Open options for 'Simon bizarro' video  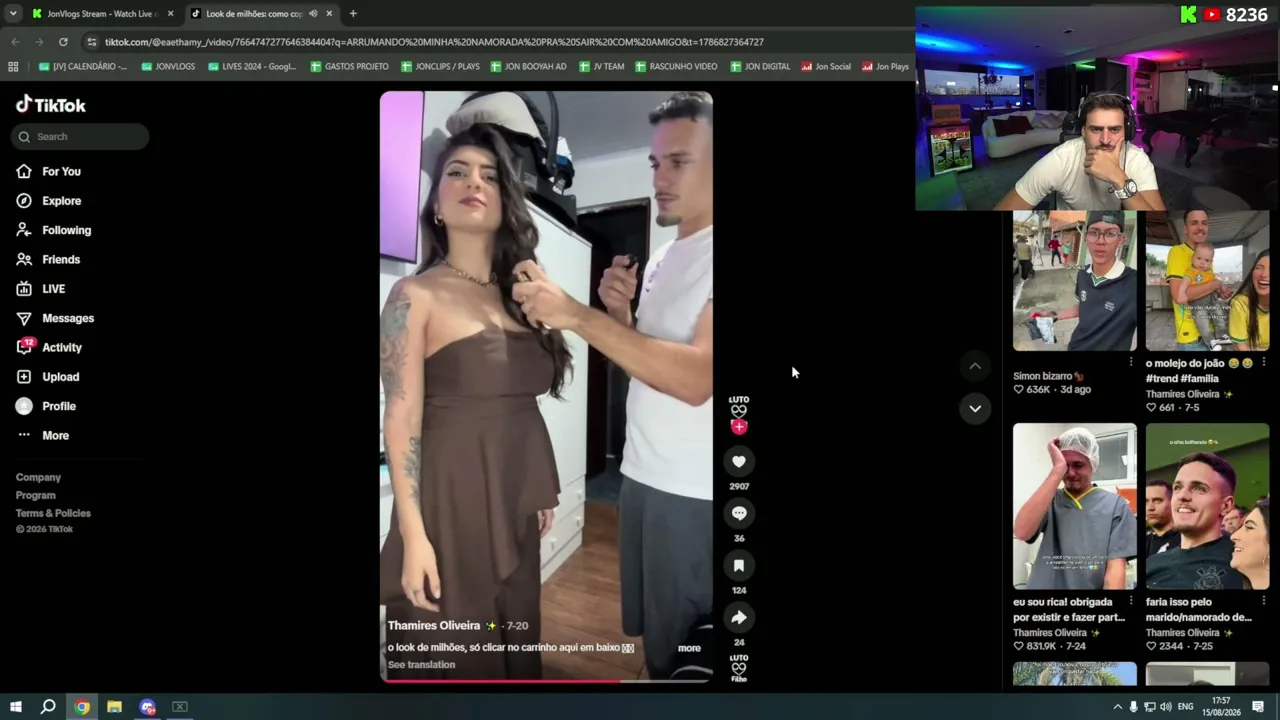pyautogui.click(x=1131, y=362)
